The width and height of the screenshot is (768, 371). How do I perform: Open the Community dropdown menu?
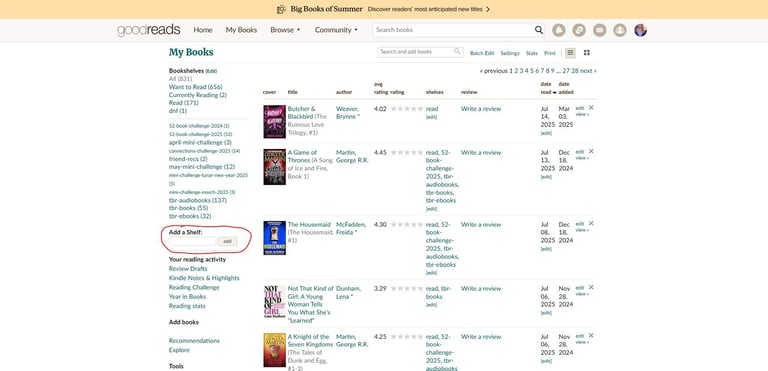336,30
